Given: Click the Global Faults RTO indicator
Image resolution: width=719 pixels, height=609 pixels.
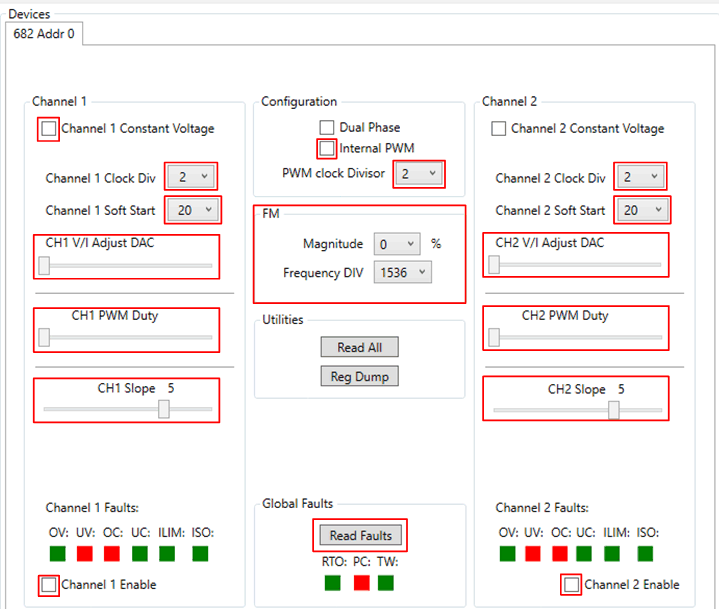Looking at the screenshot, I should point(333,582).
